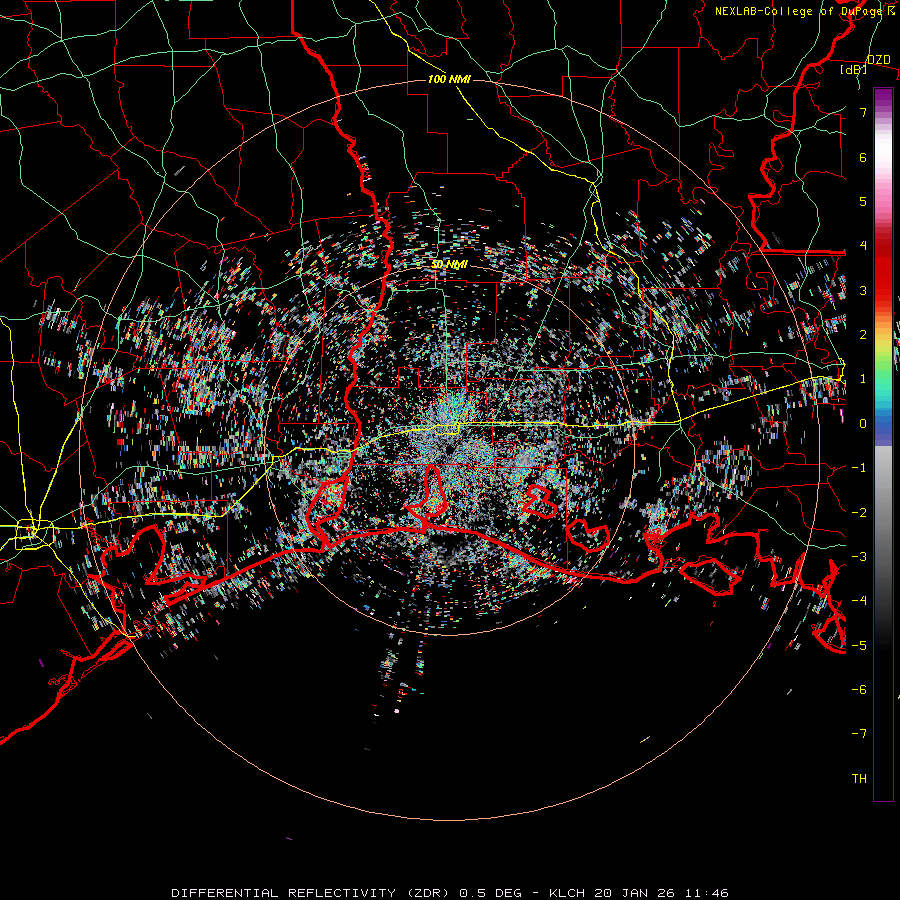Click the DZD product label above the scale
The image size is (900, 900).
coord(879,59)
